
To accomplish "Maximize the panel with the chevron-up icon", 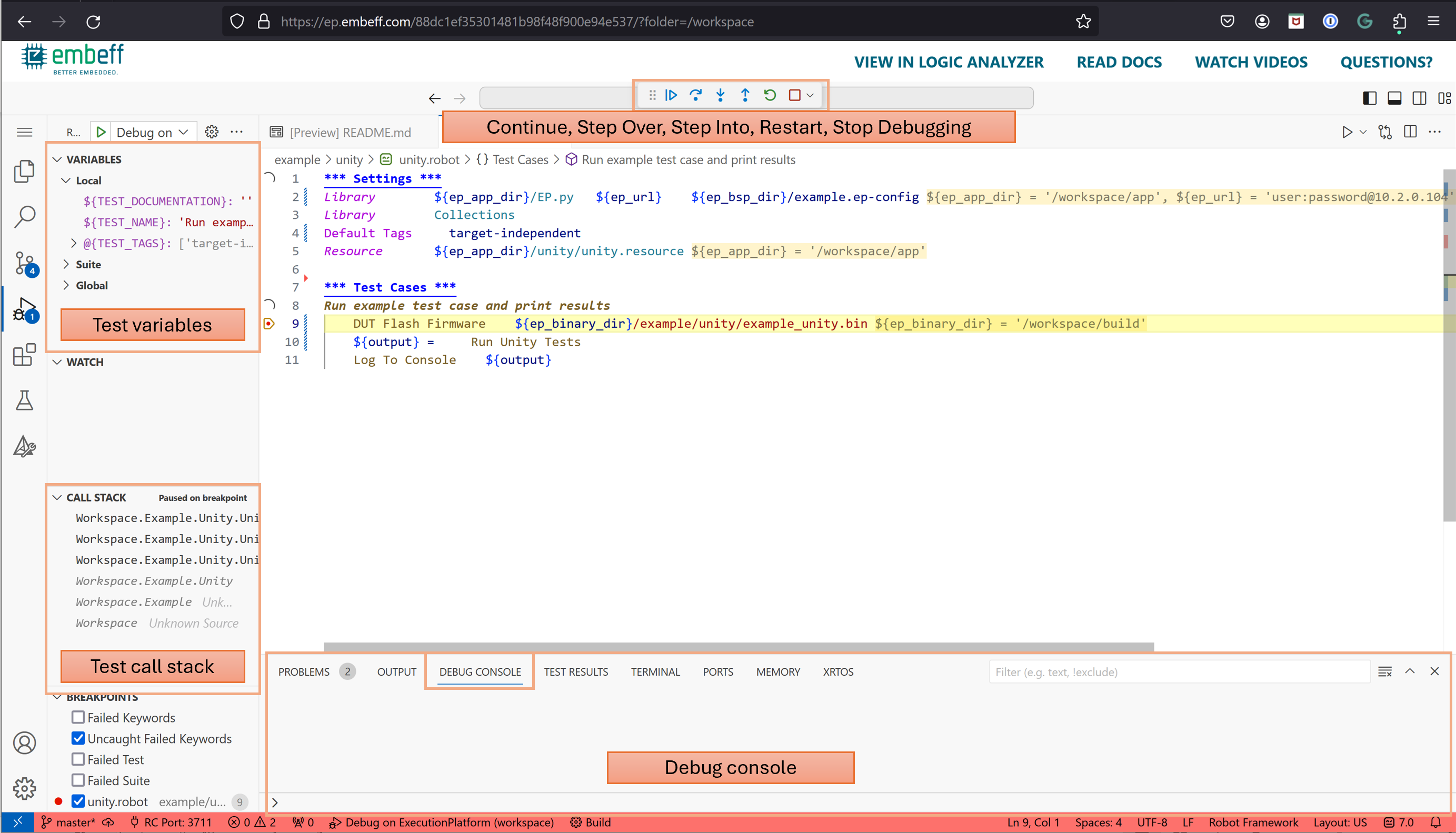I will click(1410, 671).
